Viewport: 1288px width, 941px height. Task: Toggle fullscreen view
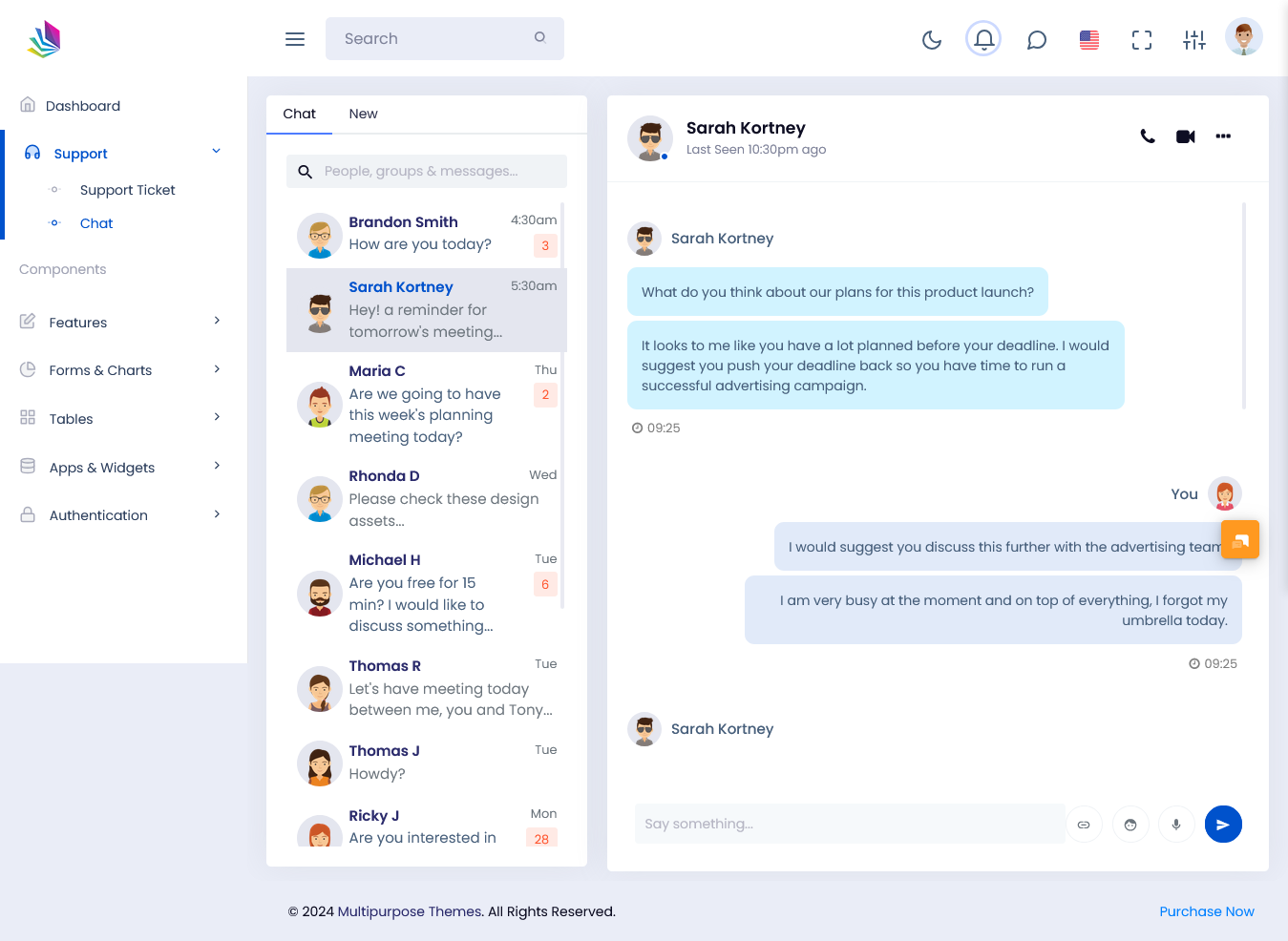point(1142,39)
